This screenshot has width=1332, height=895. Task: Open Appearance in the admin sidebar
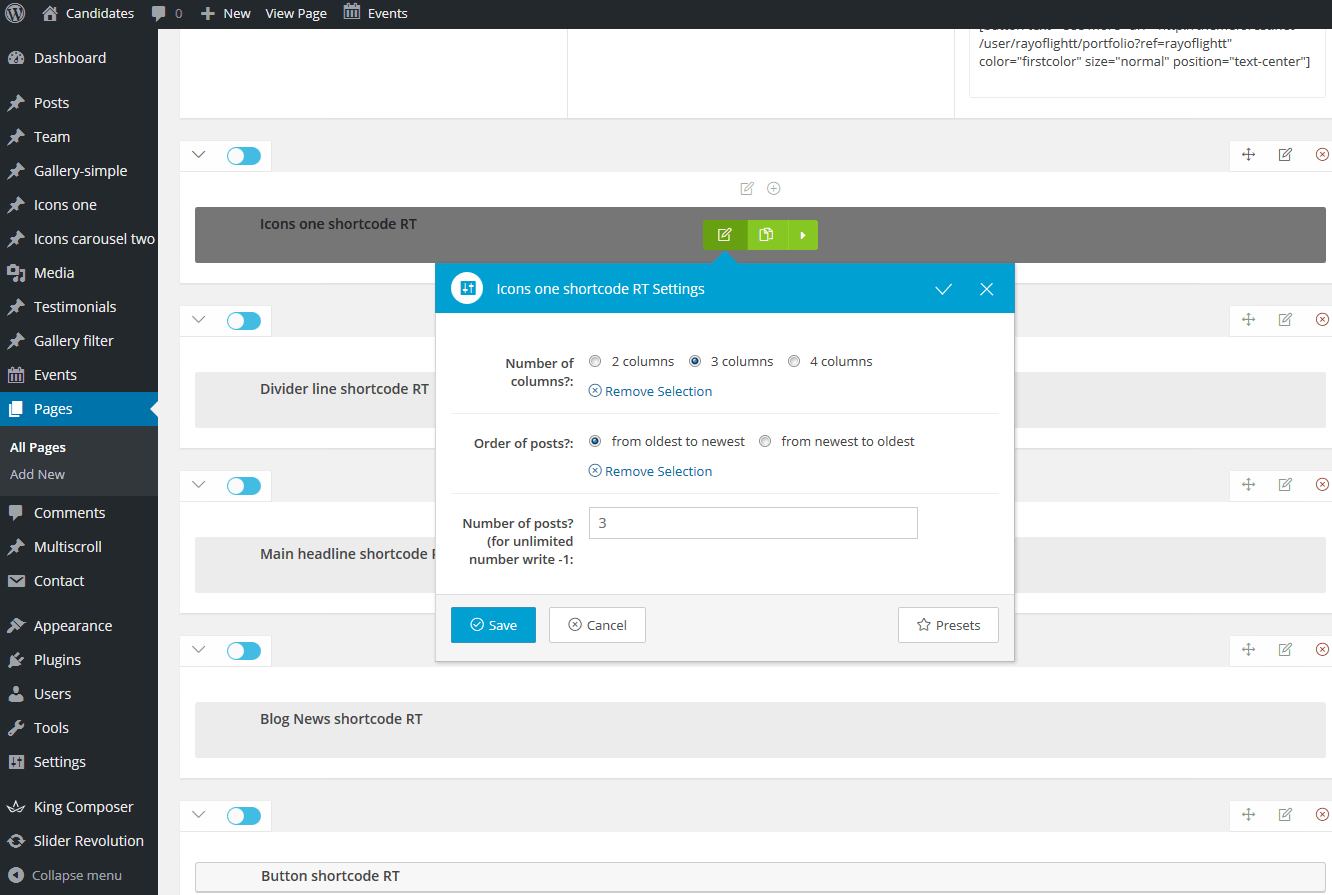[72, 626]
